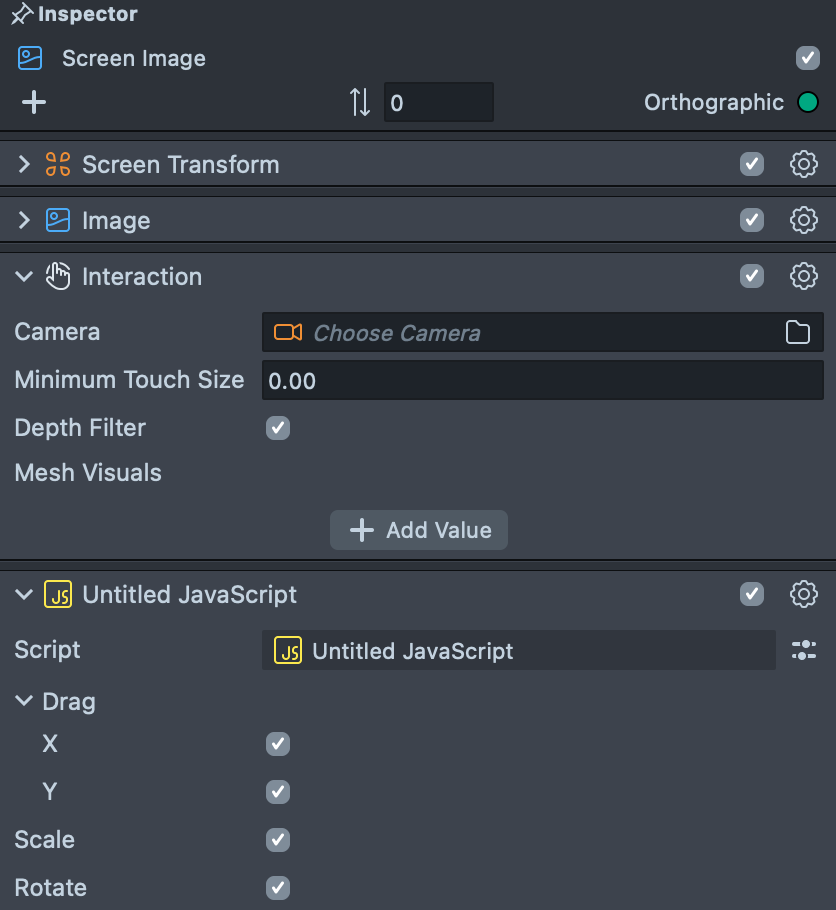Image resolution: width=836 pixels, height=910 pixels.
Task: Click the plus icon to add component
Action: tap(34, 102)
